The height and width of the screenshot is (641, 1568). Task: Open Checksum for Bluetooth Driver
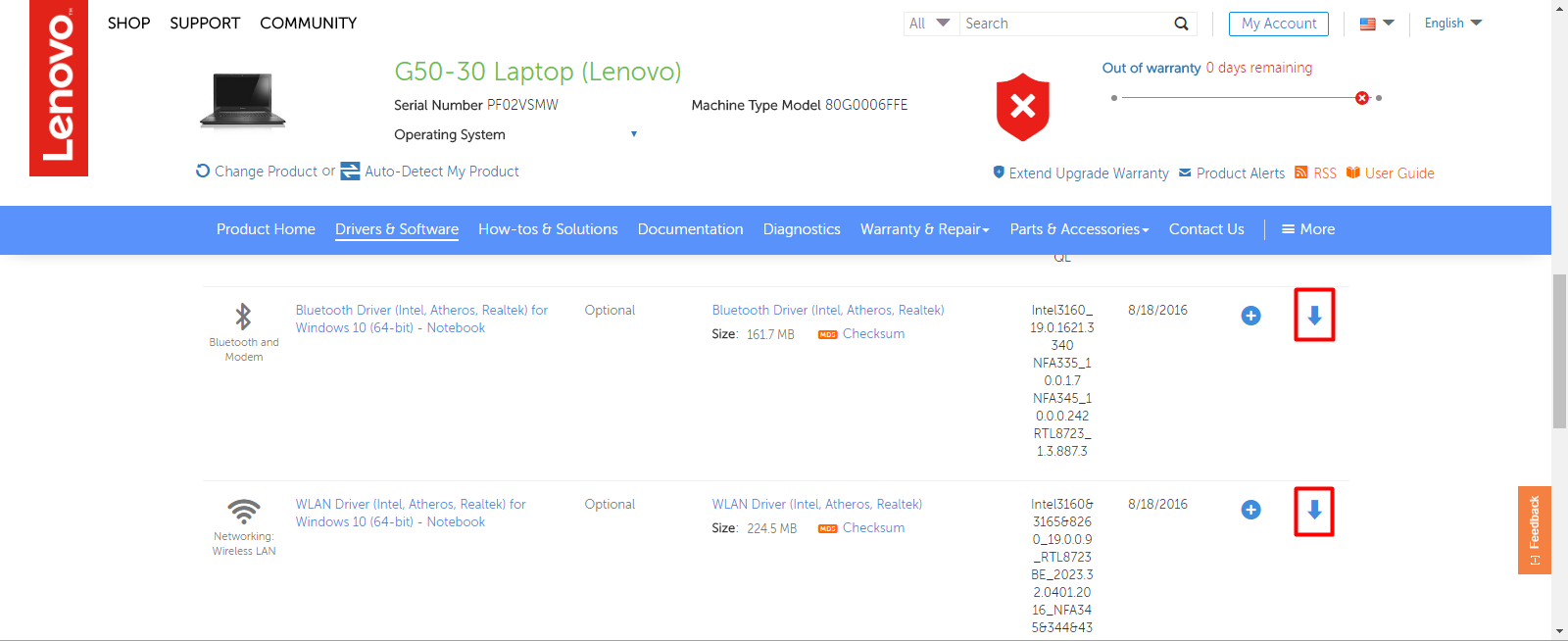tap(873, 334)
